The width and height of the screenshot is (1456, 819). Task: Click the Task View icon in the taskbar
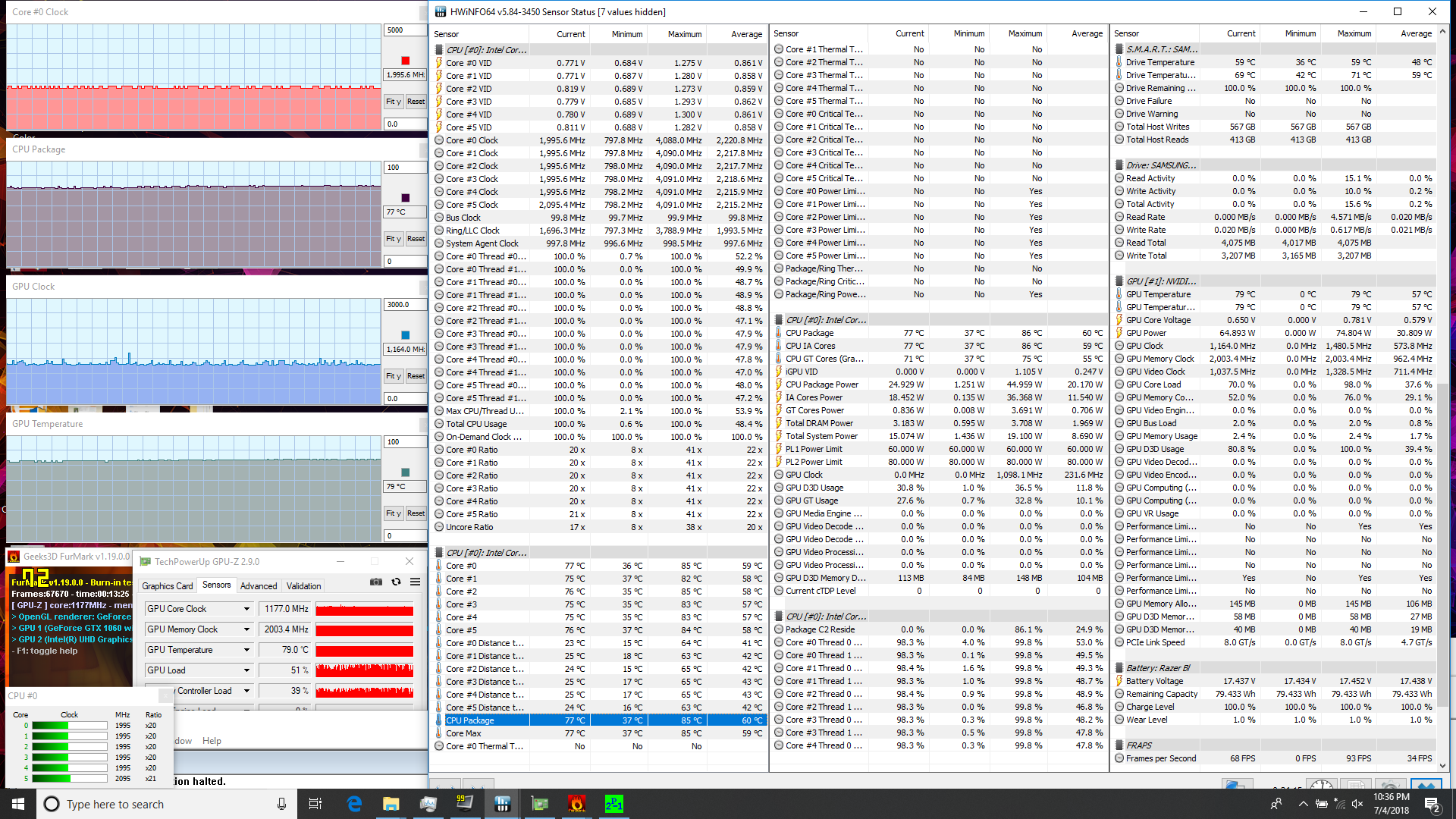pos(316,804)
